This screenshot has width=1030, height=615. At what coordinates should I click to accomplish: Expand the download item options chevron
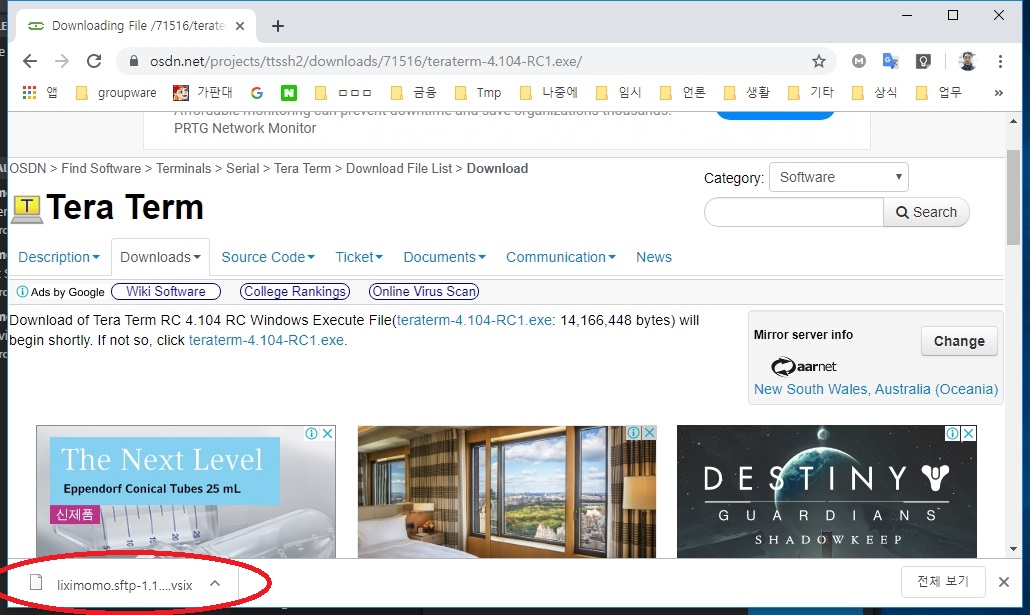(215, 583)
